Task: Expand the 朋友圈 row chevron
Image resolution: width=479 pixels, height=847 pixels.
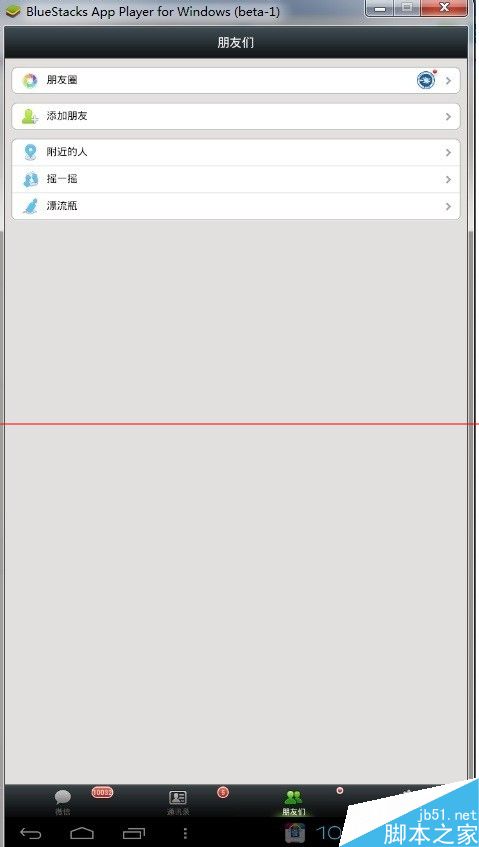Action: coord(448,80)
